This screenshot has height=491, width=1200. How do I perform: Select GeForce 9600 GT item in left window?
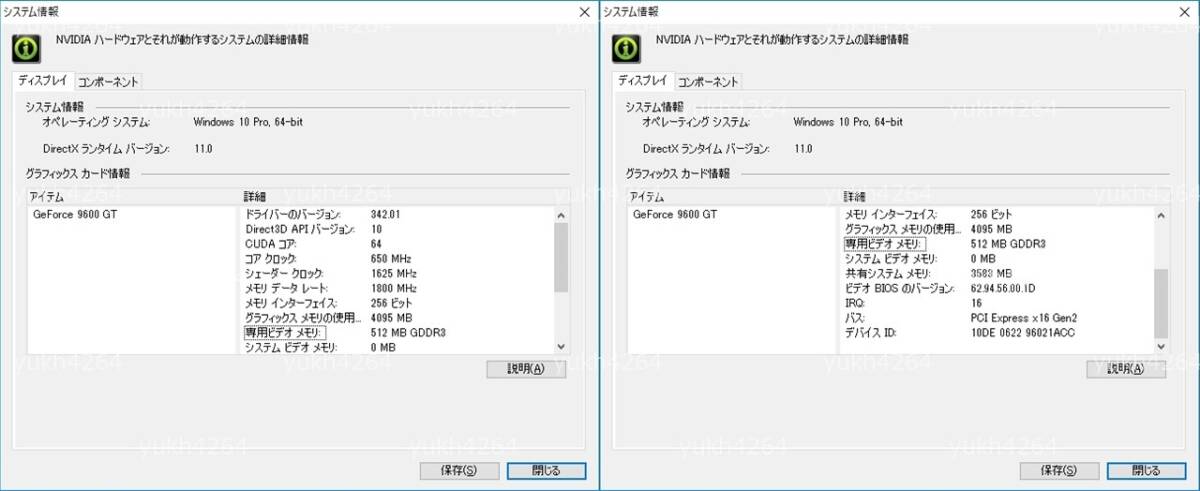(75, 214)
